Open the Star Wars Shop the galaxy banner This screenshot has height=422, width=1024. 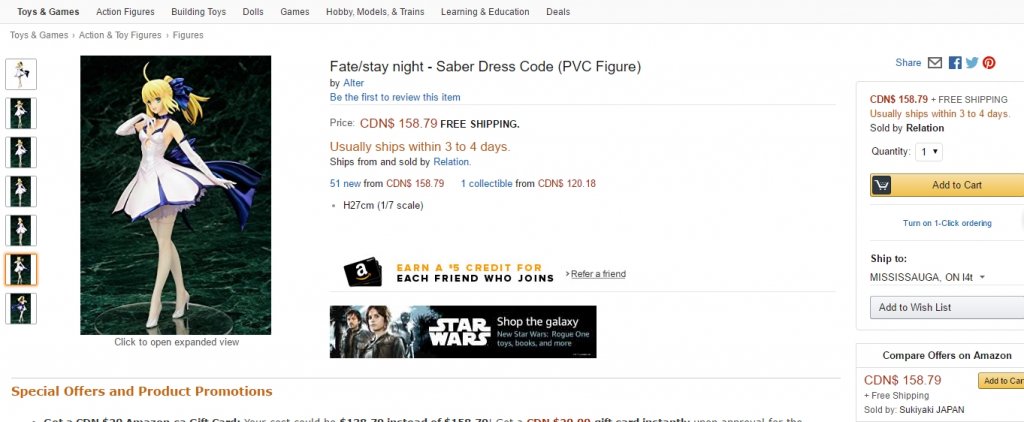coord(462,332)
